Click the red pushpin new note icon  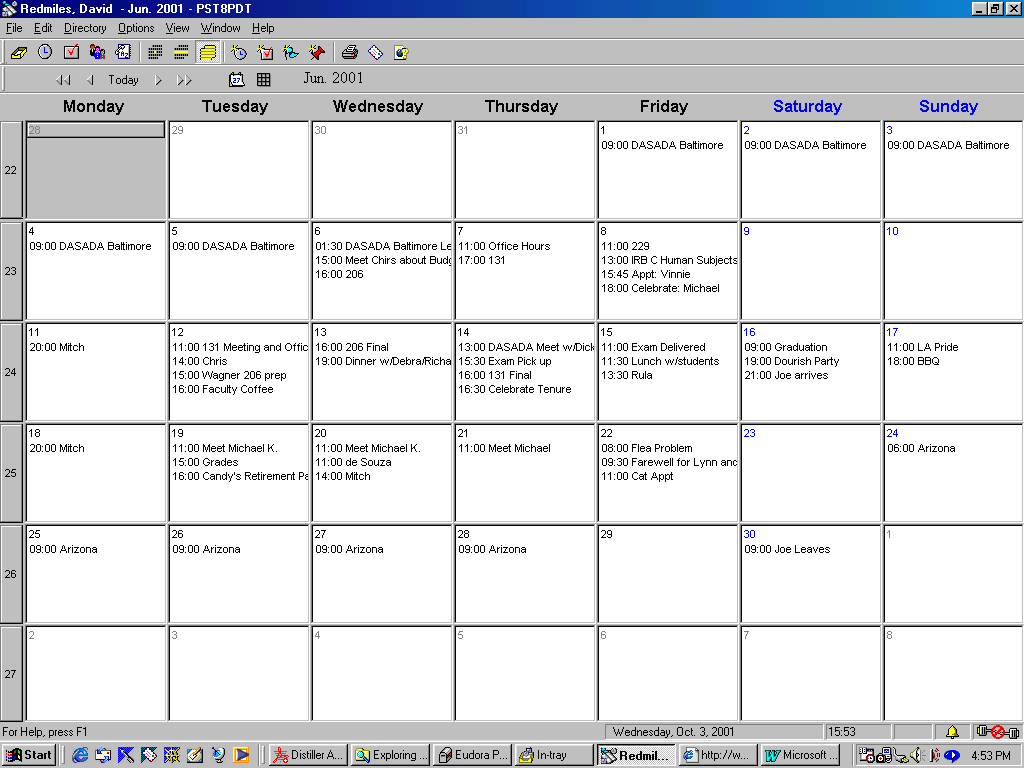click(x=317, y=52)
